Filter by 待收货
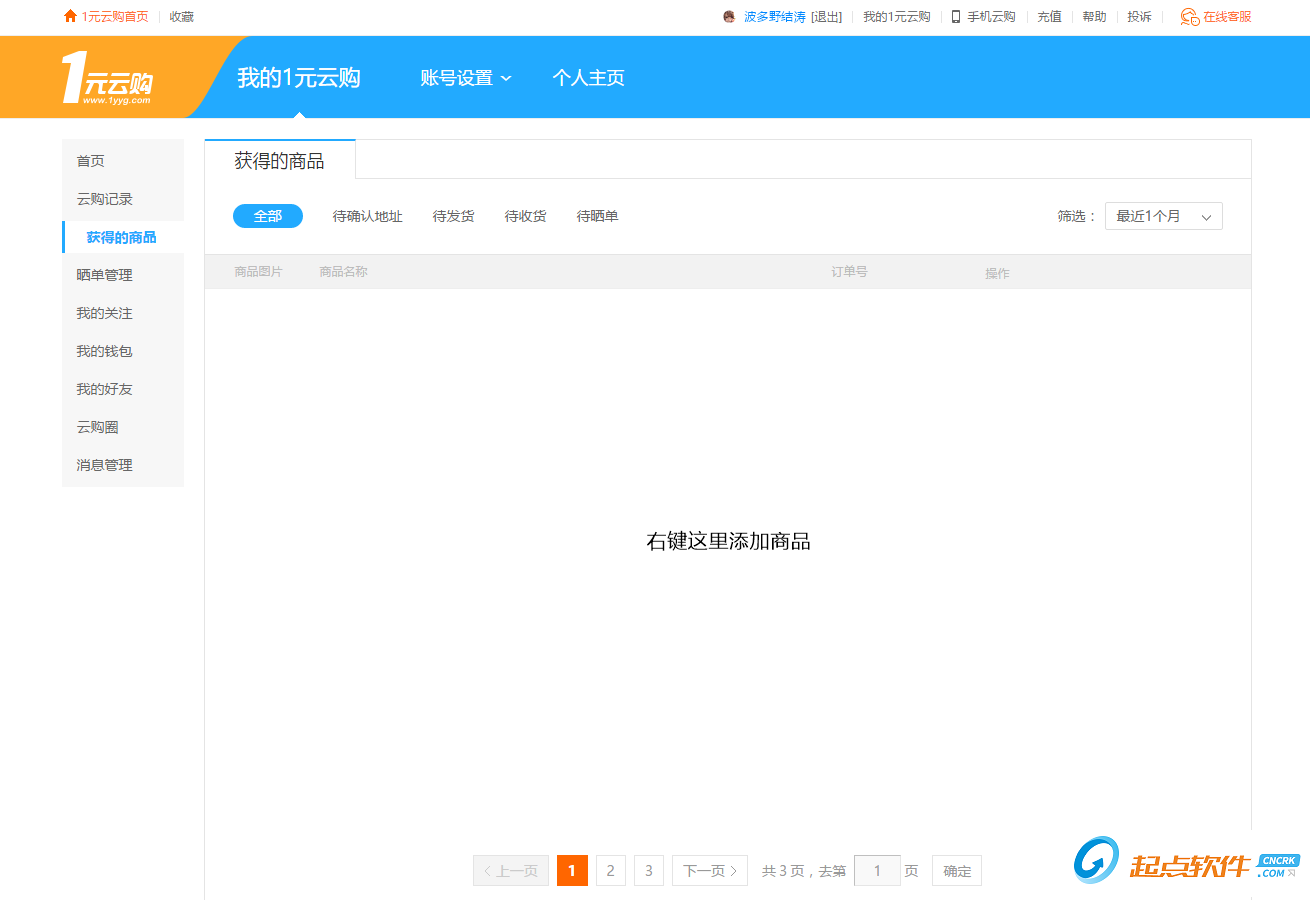This screenshot has width=1310, height=900. [526, 216]
